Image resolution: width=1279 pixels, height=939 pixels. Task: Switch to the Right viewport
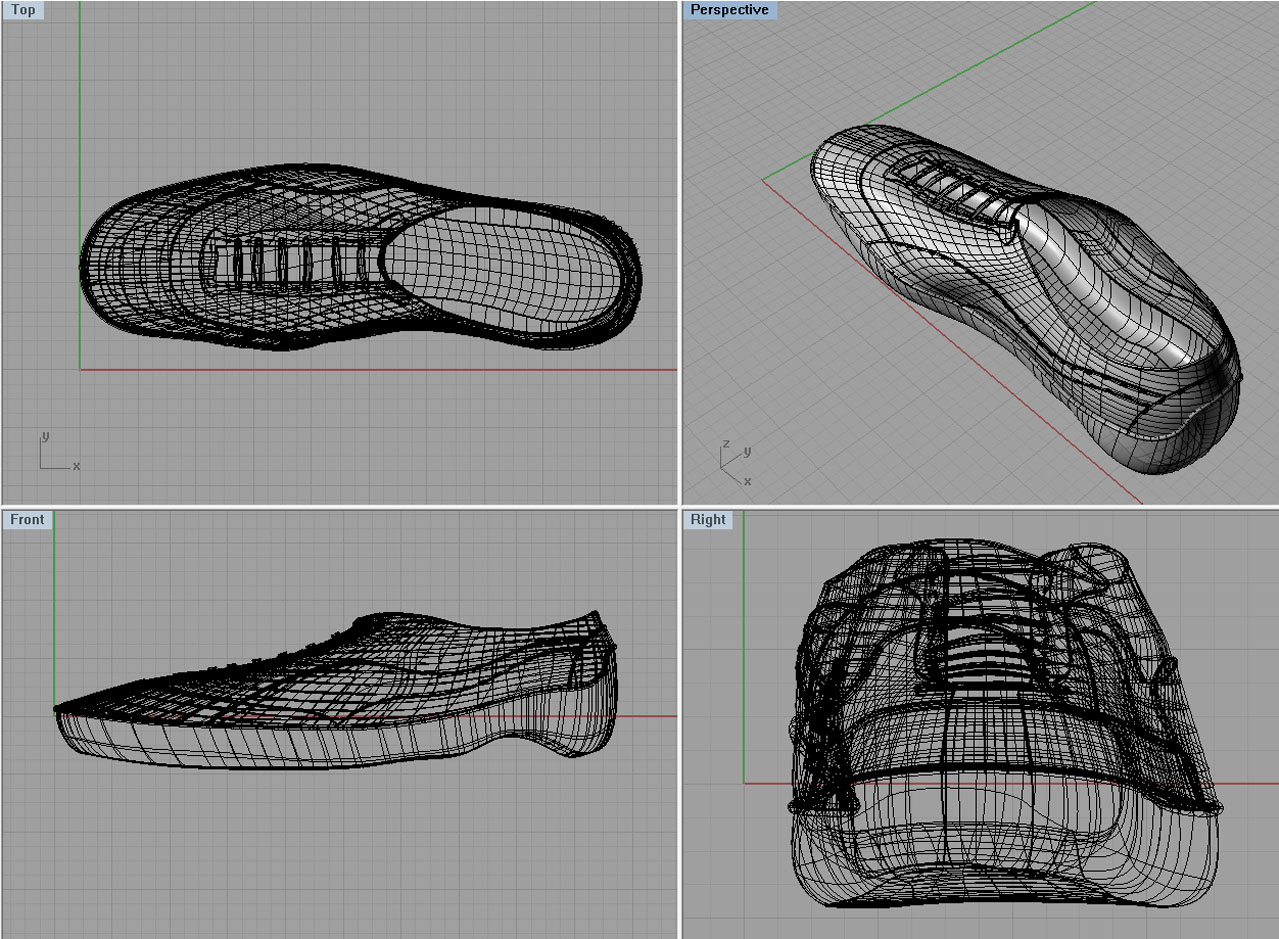coord(708,519)
